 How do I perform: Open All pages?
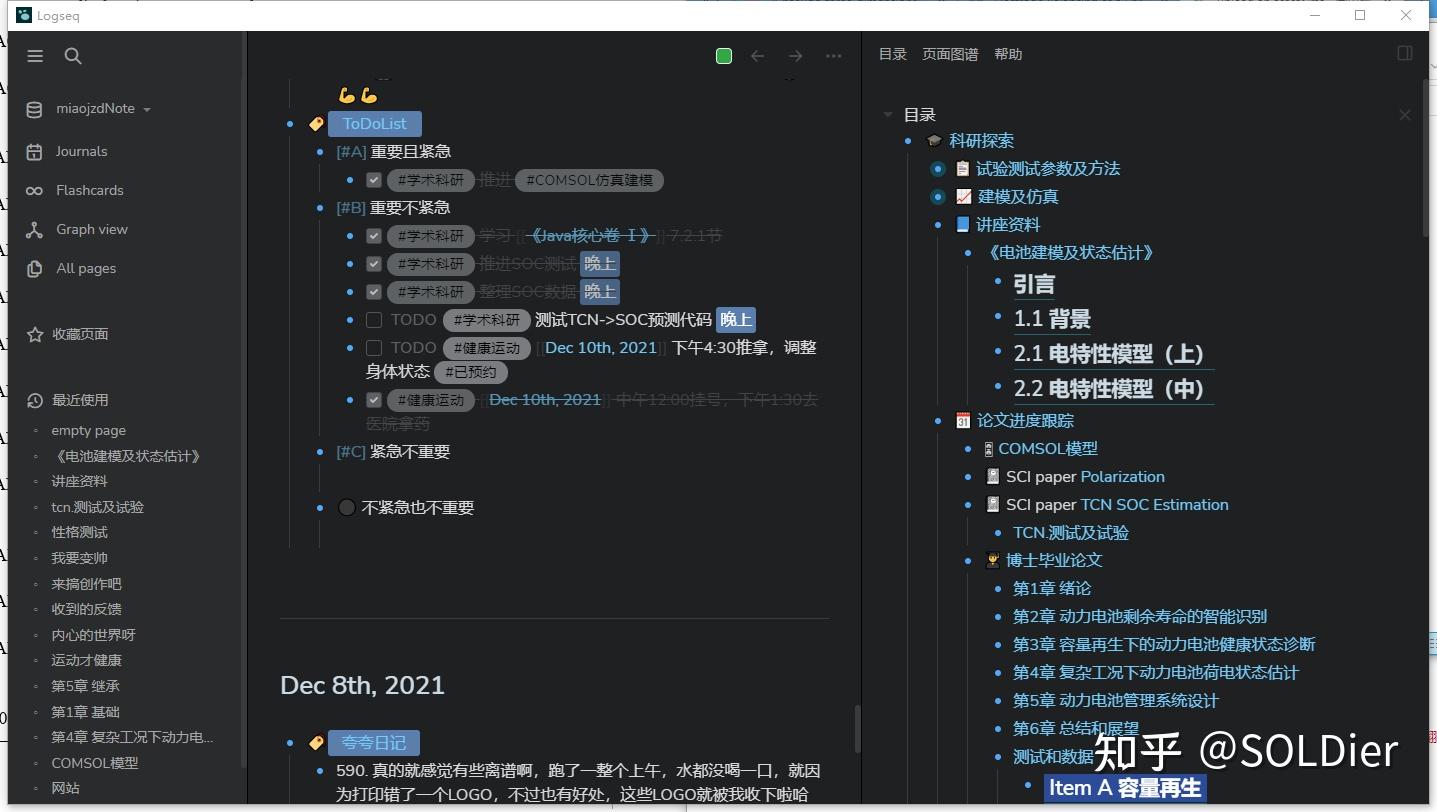85,268
